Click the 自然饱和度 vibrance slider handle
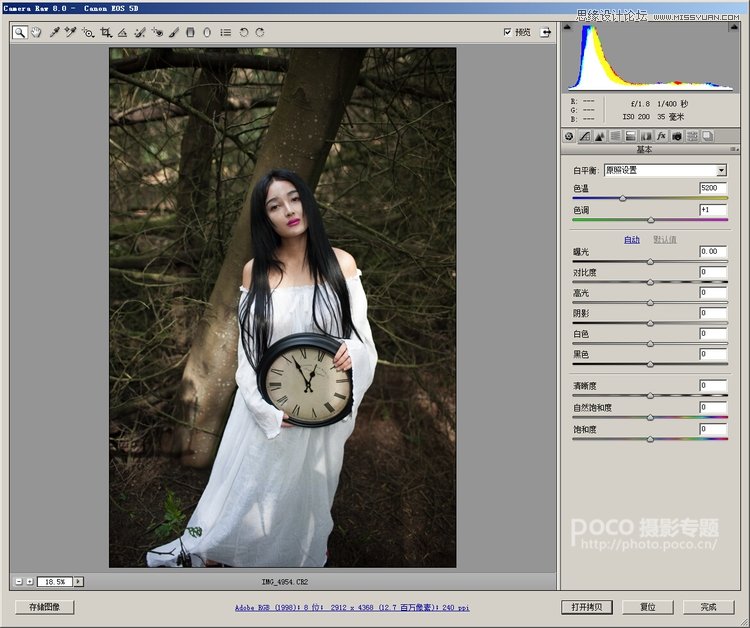750x628 pixels. coord(650,418)
